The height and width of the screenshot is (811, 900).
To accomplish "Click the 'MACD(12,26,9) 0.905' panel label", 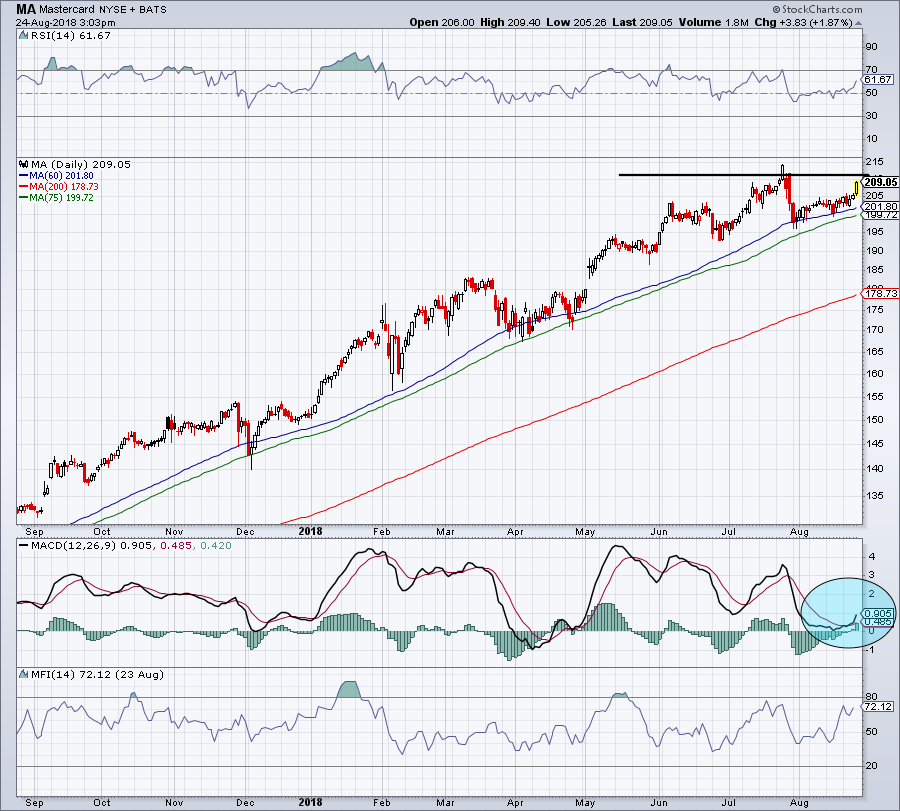I will point(92,545).
